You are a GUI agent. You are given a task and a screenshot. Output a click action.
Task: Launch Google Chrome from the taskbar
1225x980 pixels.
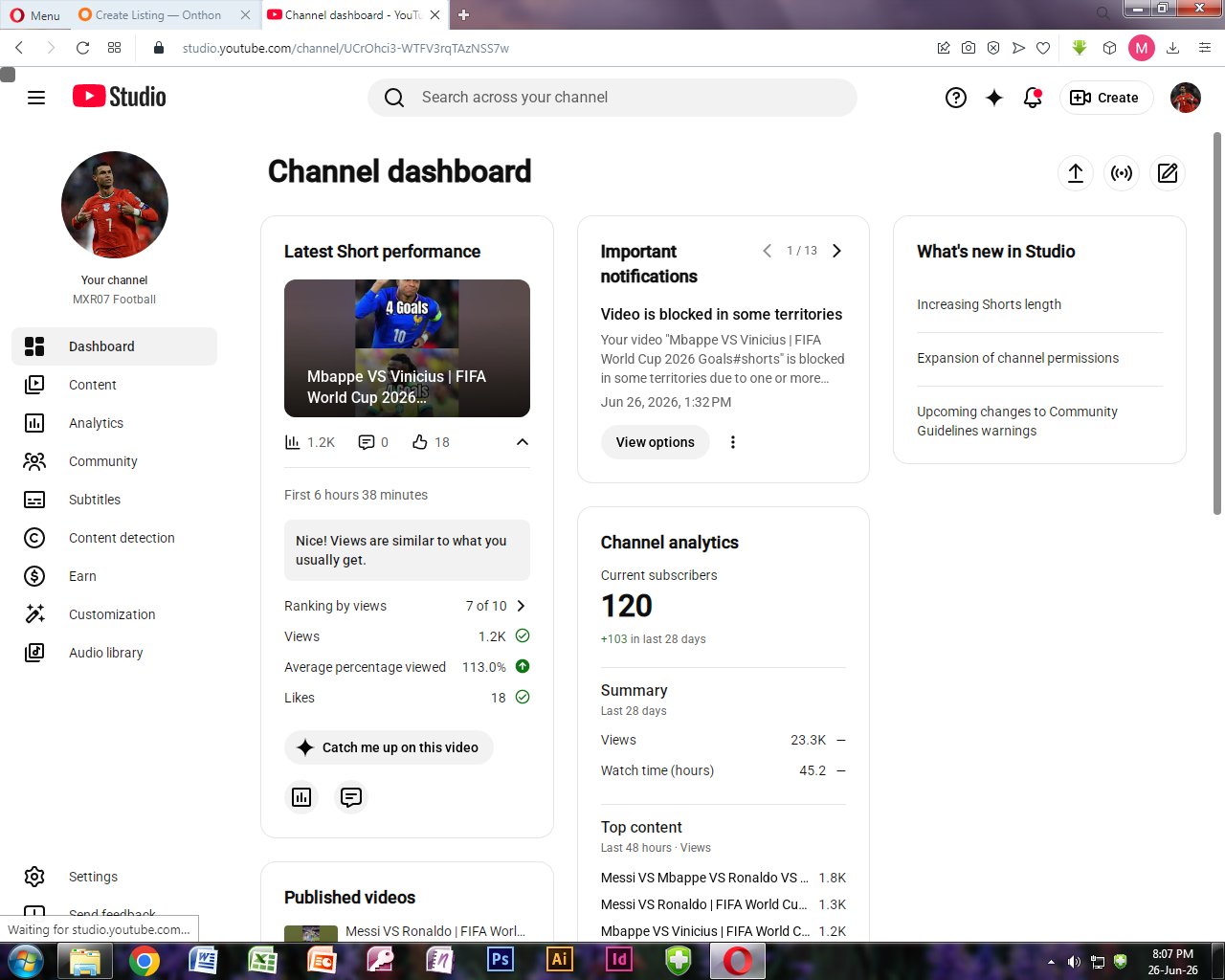click(x=145, y=960)
